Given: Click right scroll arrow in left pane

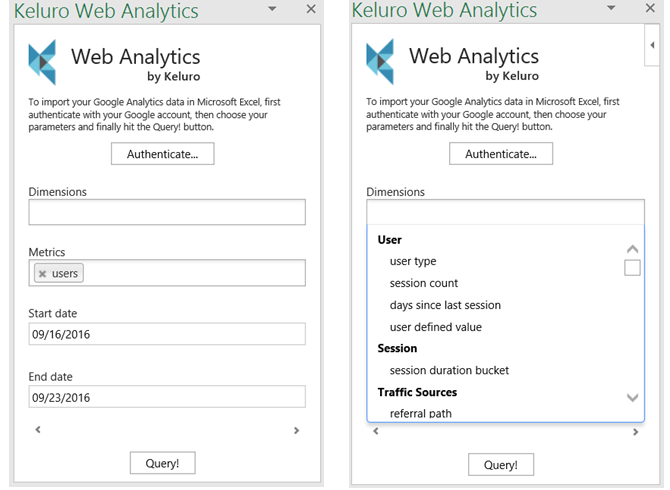Looking at the screenshot, I should [297, 430].
